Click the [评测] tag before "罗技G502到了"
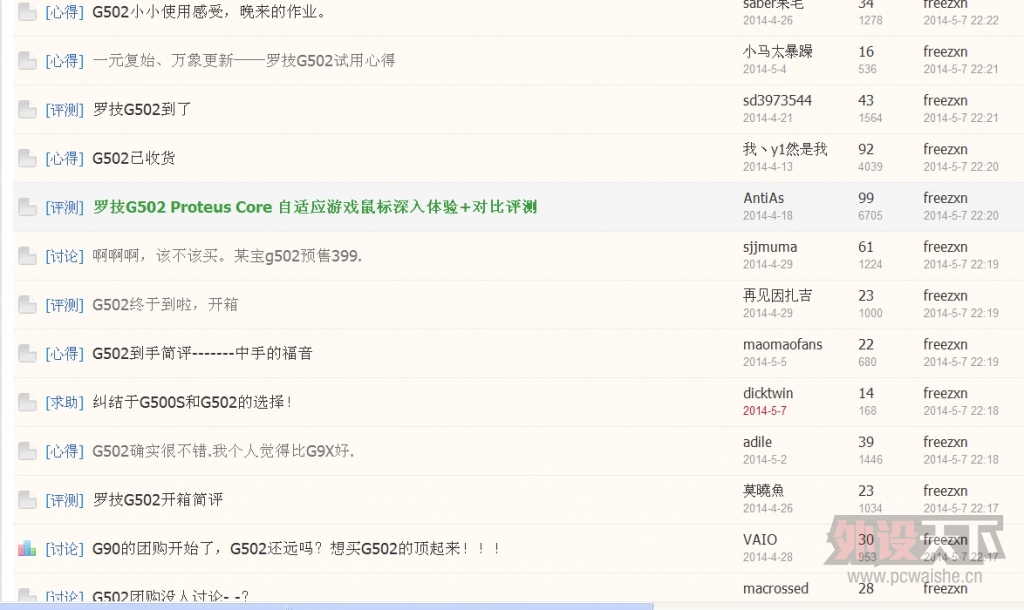This screenshot has height=610, width=1024. click(64, 110)
